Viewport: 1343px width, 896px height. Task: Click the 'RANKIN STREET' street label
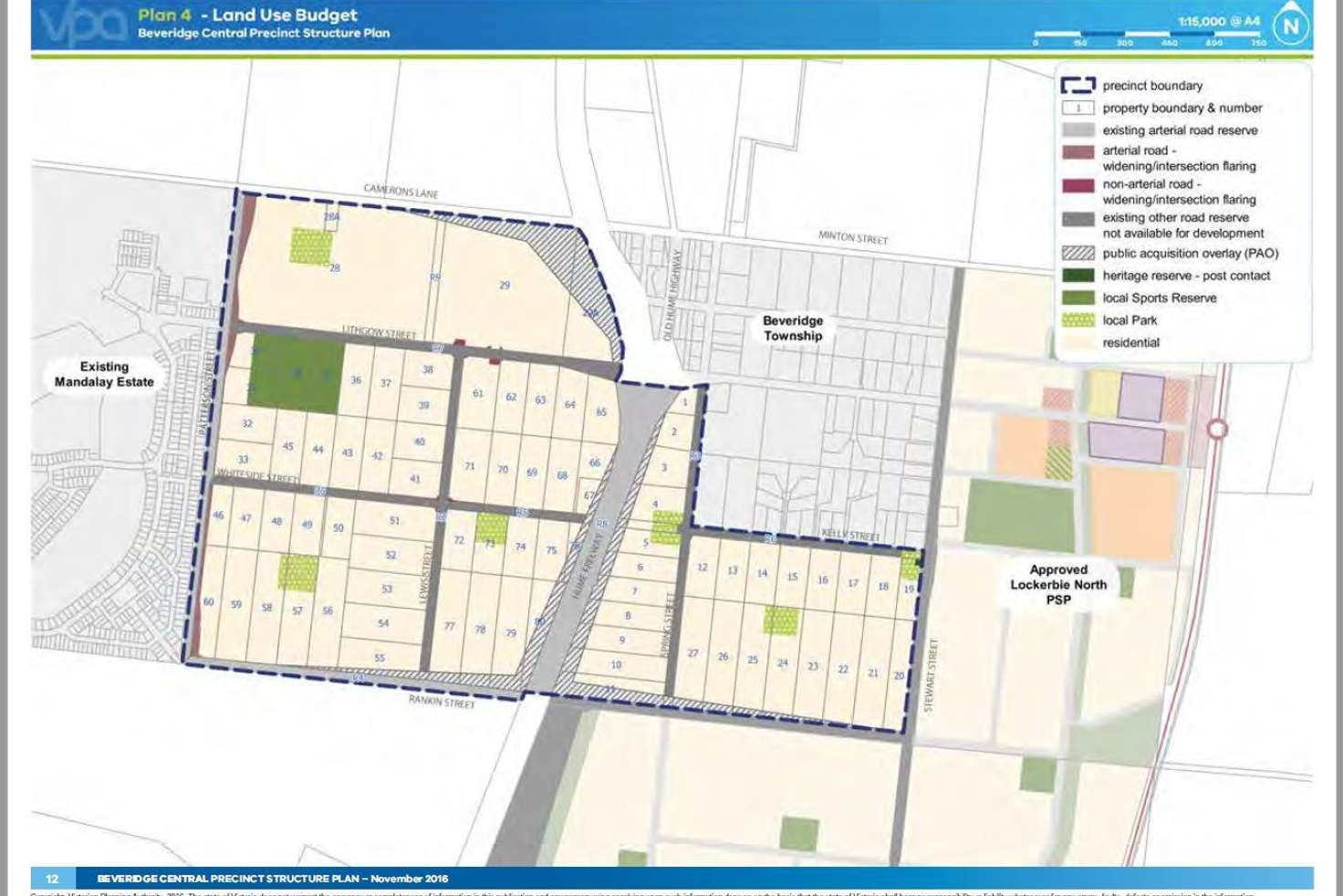click(x=442, y=701)
